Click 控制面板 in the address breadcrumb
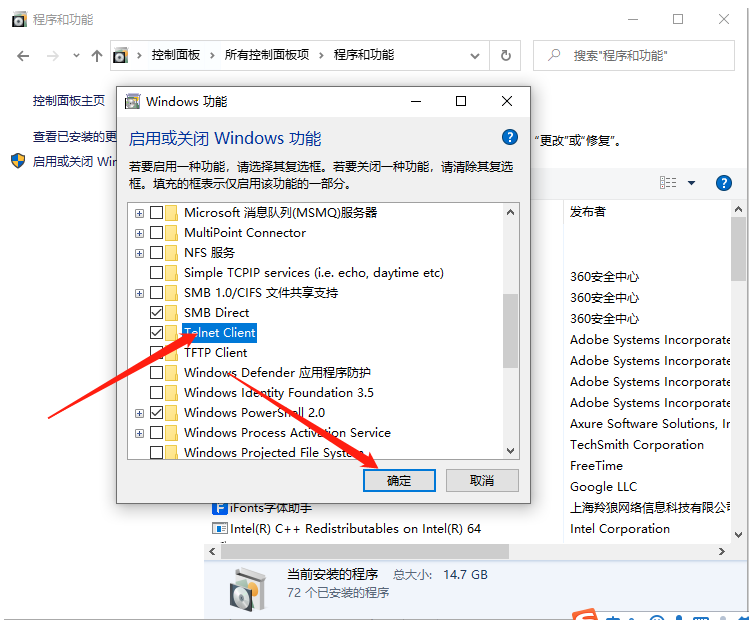This screenshot has height=622, width=753. tap(176, 55)
